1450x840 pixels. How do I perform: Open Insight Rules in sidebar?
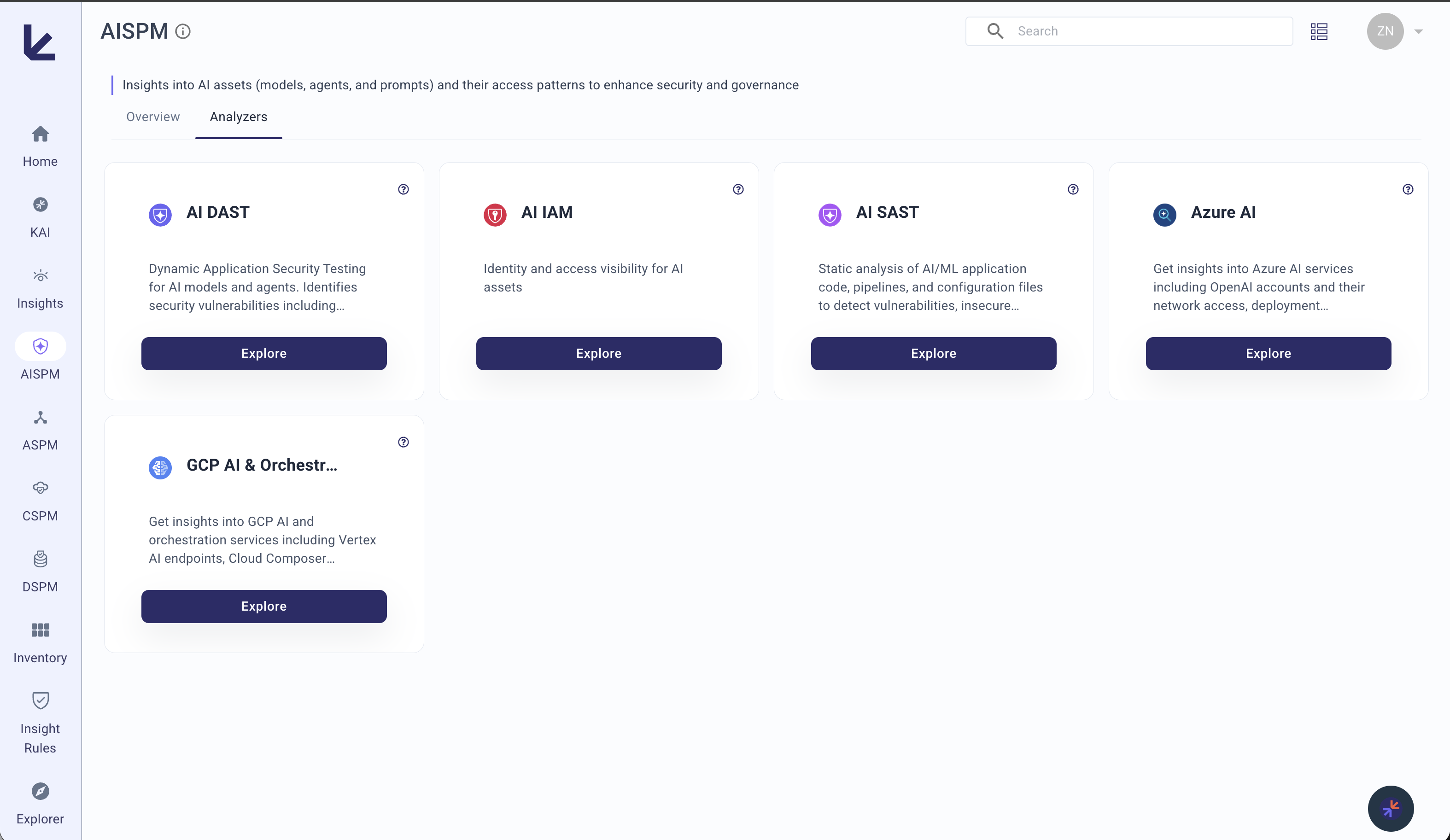[40, 723]
